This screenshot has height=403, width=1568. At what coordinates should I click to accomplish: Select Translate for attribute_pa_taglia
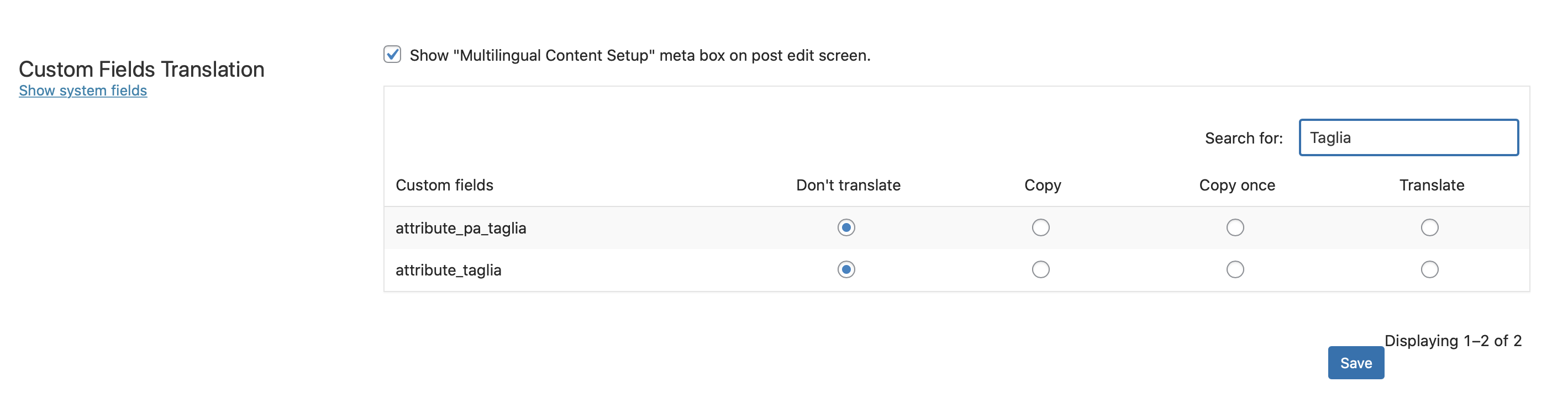1429,227
